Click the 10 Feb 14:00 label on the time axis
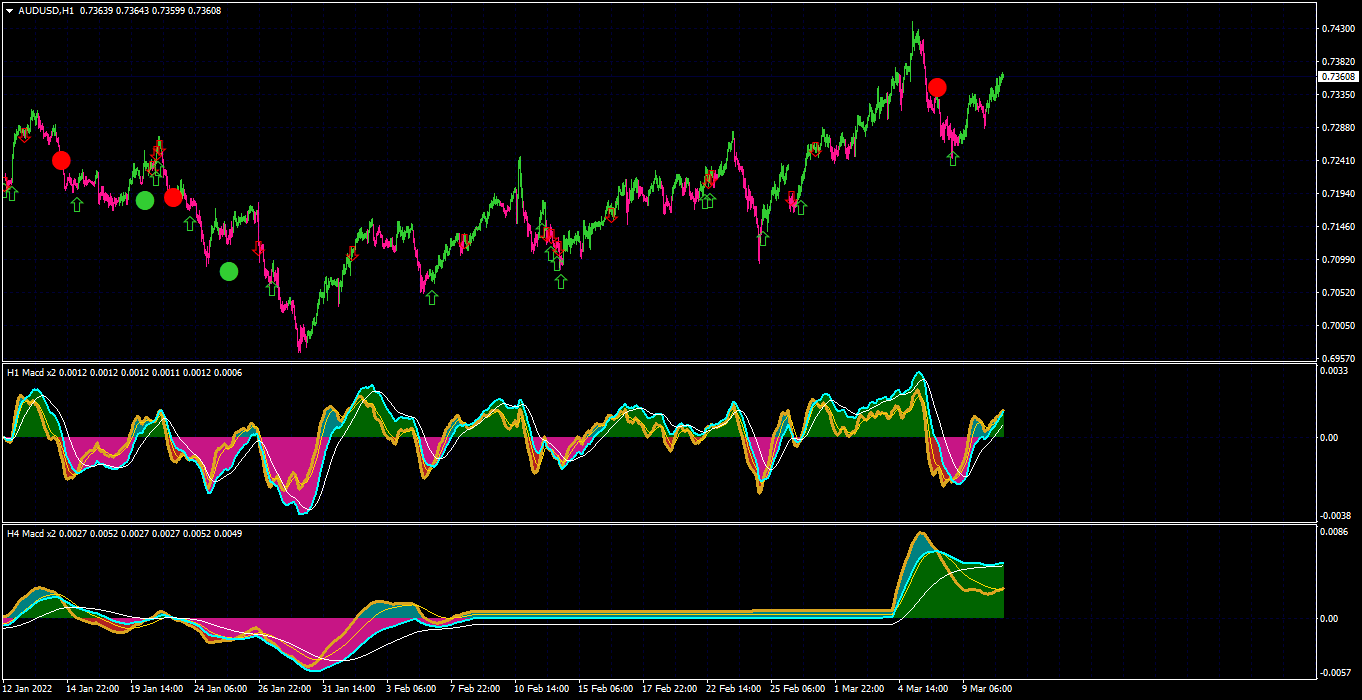 click(x=541, y=689)
